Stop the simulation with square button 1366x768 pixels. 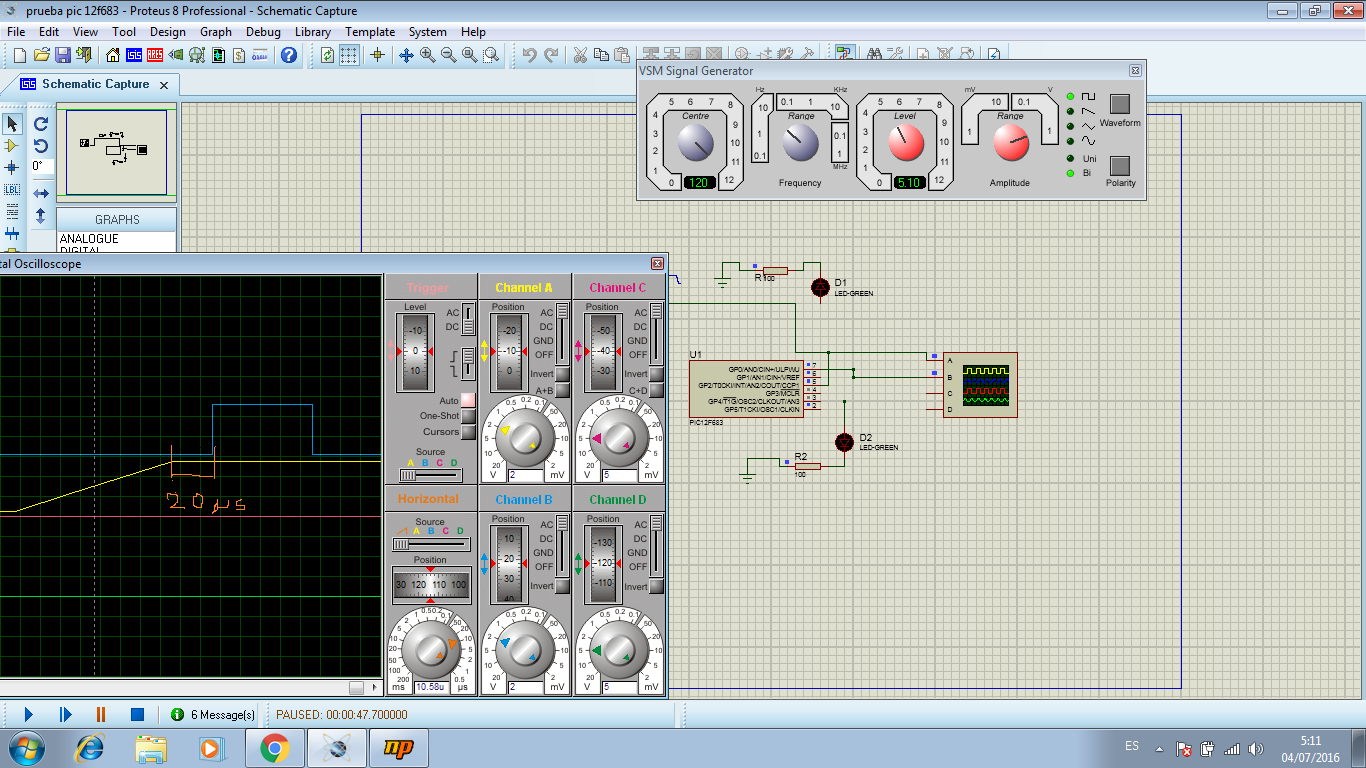(137, 714)
